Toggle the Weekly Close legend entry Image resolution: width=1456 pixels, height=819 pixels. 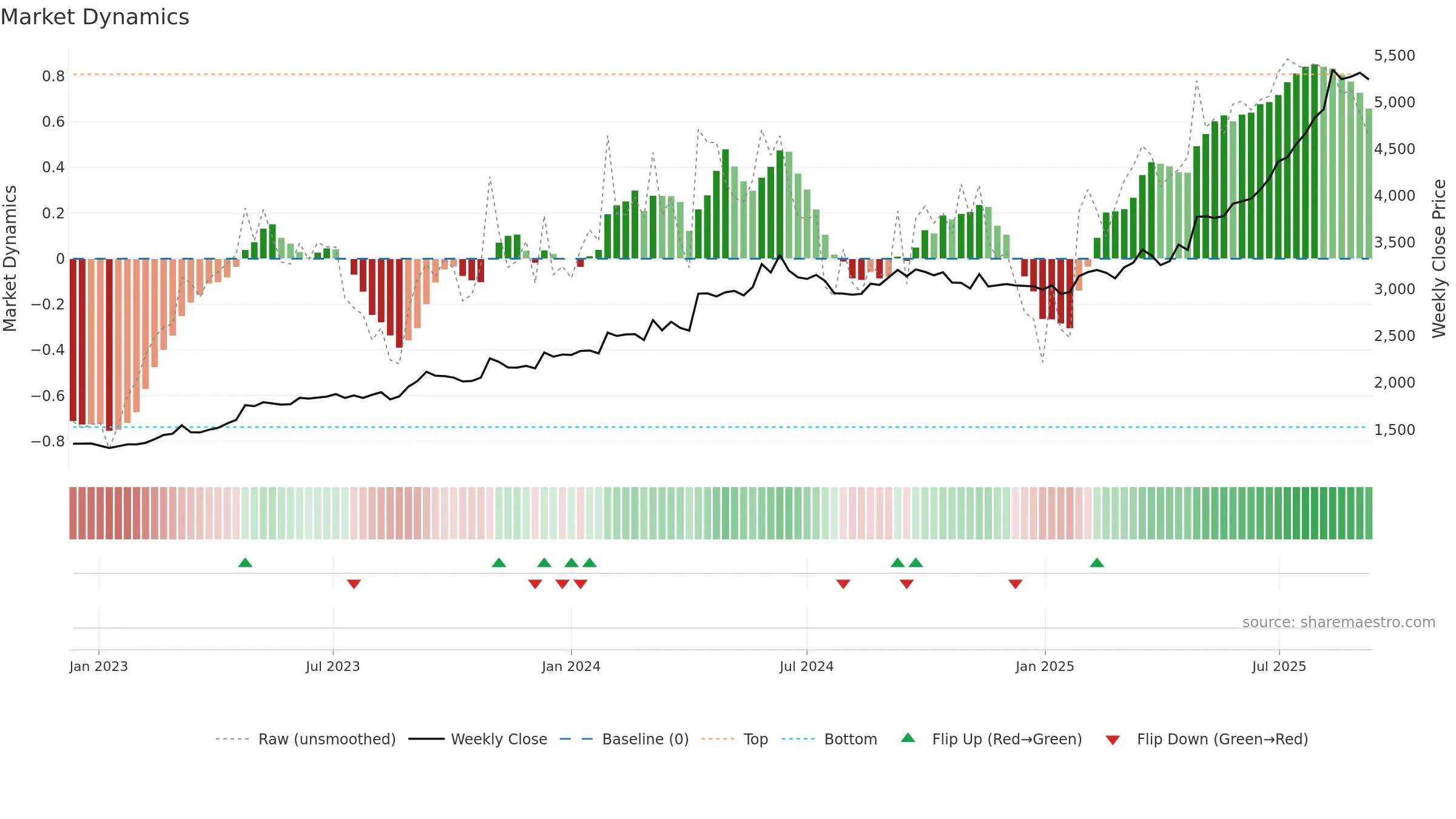[499, 739]
